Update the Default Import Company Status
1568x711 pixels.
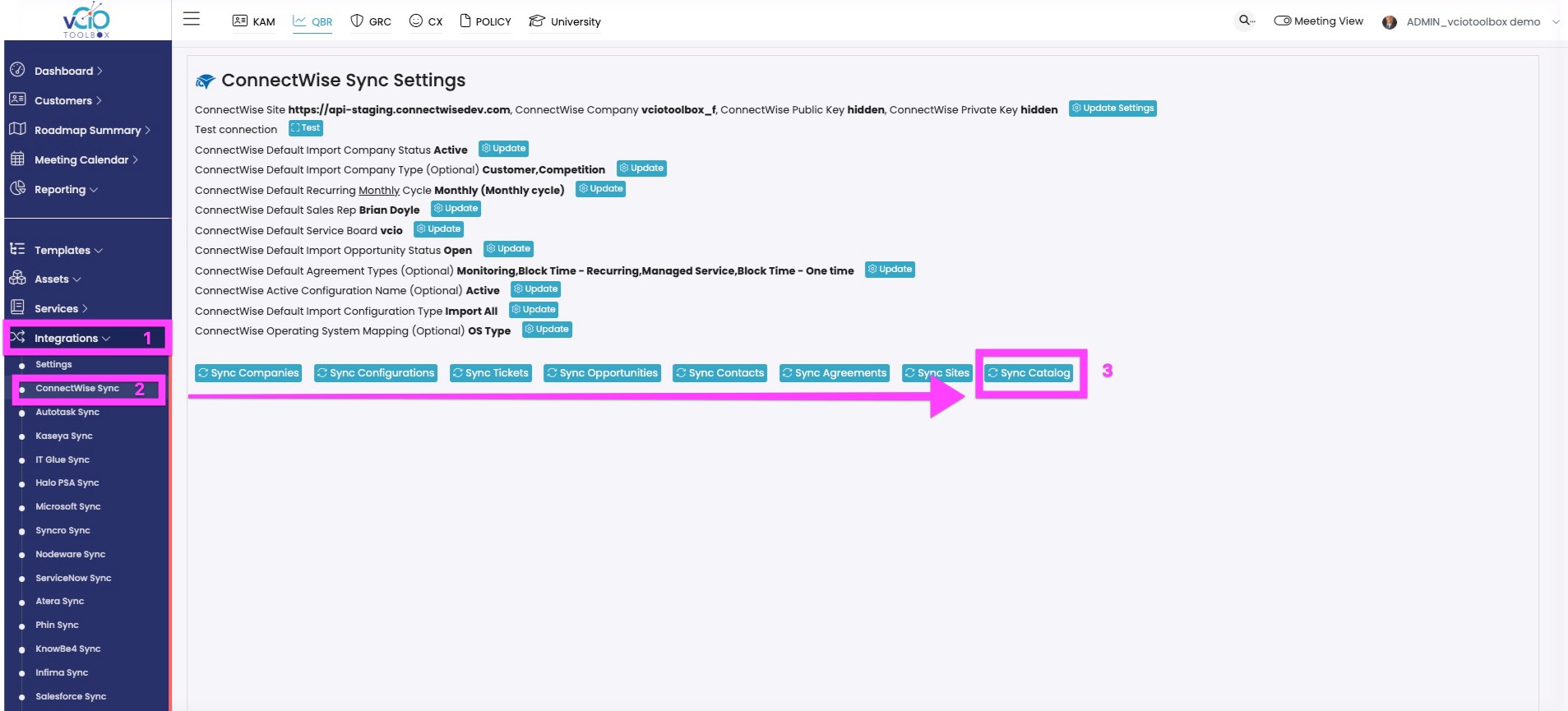point(503,149)
